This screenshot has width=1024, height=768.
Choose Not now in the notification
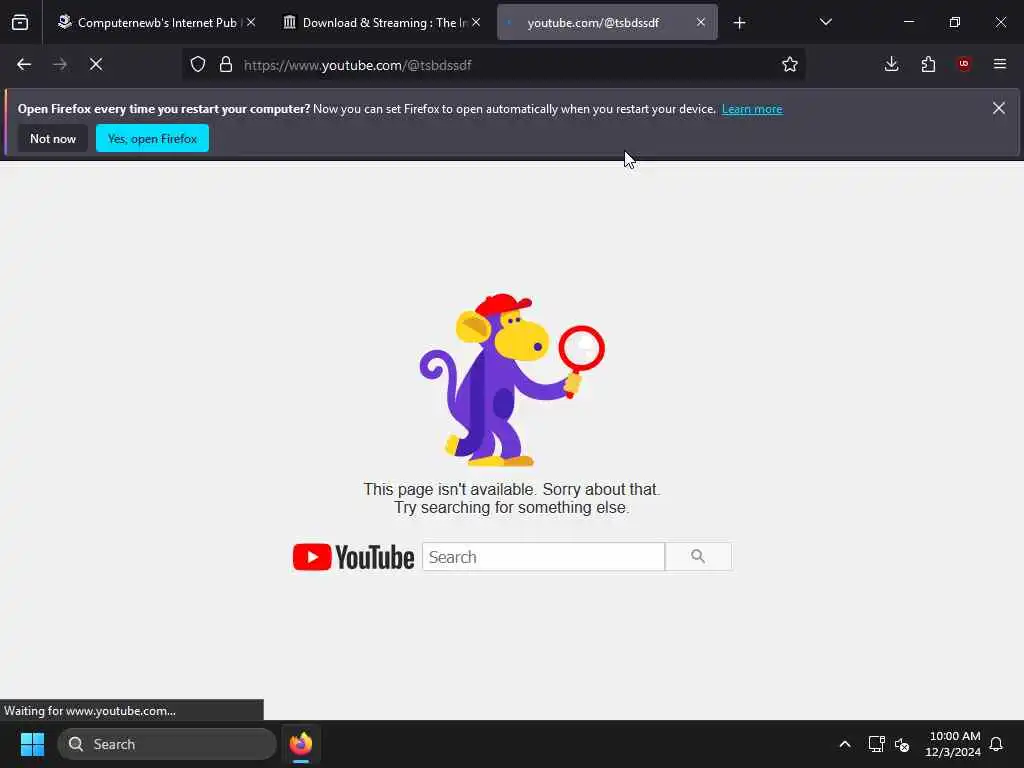[53, 138]
